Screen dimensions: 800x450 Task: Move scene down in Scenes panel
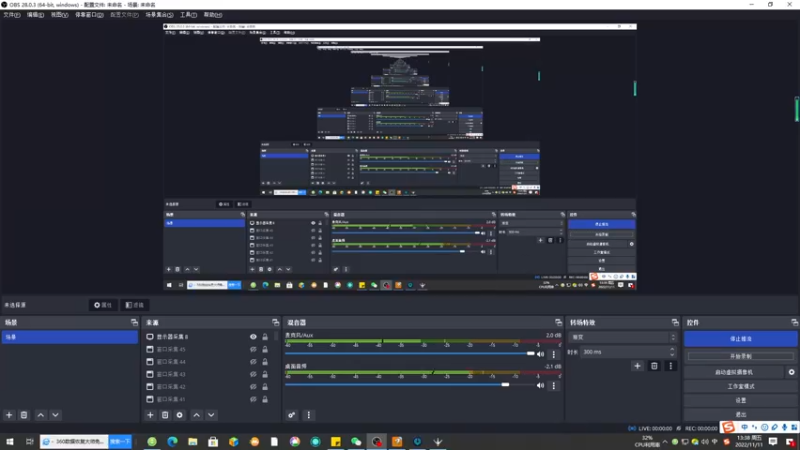55,415
